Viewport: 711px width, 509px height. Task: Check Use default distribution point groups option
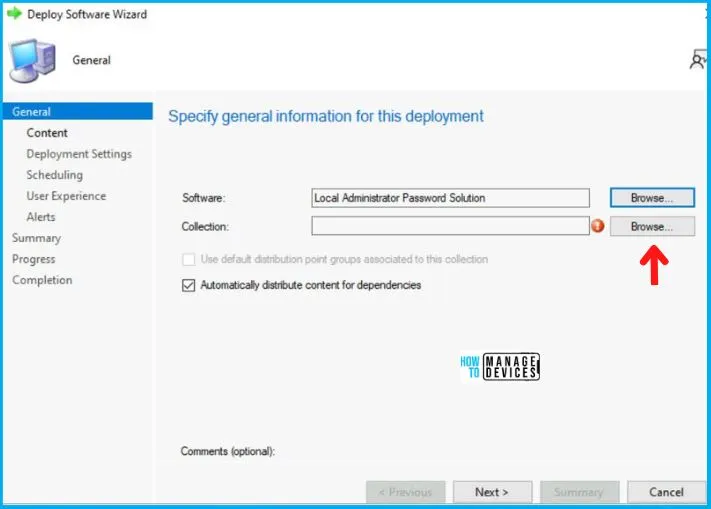[x=189, y=259]
